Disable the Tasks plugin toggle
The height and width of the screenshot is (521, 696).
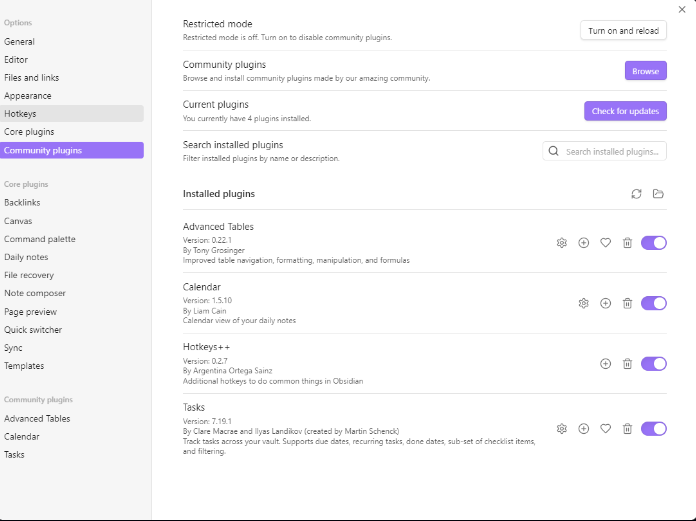point(653,429)
